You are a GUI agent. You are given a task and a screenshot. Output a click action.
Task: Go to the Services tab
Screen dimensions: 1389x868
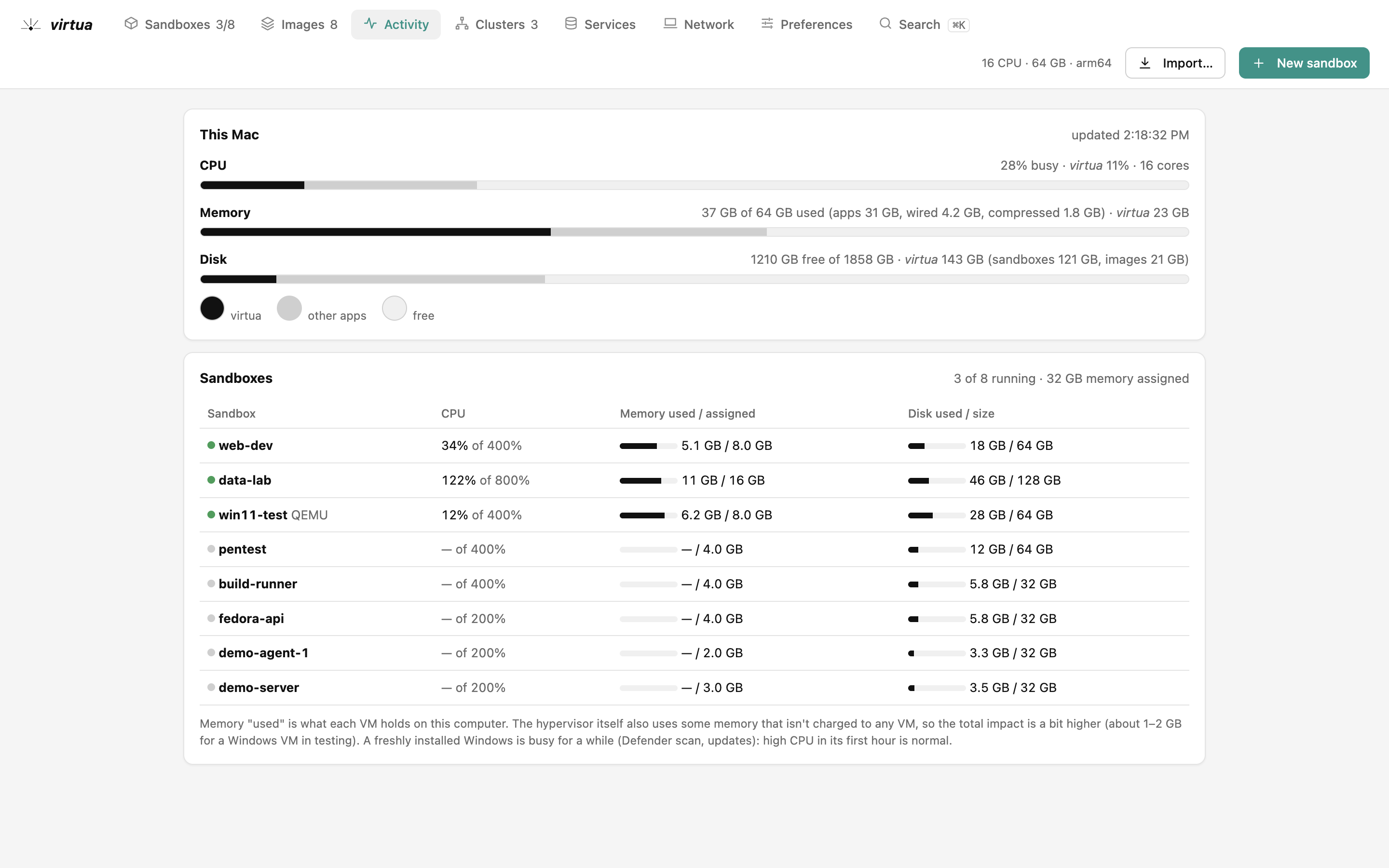[x=600, y=24]
